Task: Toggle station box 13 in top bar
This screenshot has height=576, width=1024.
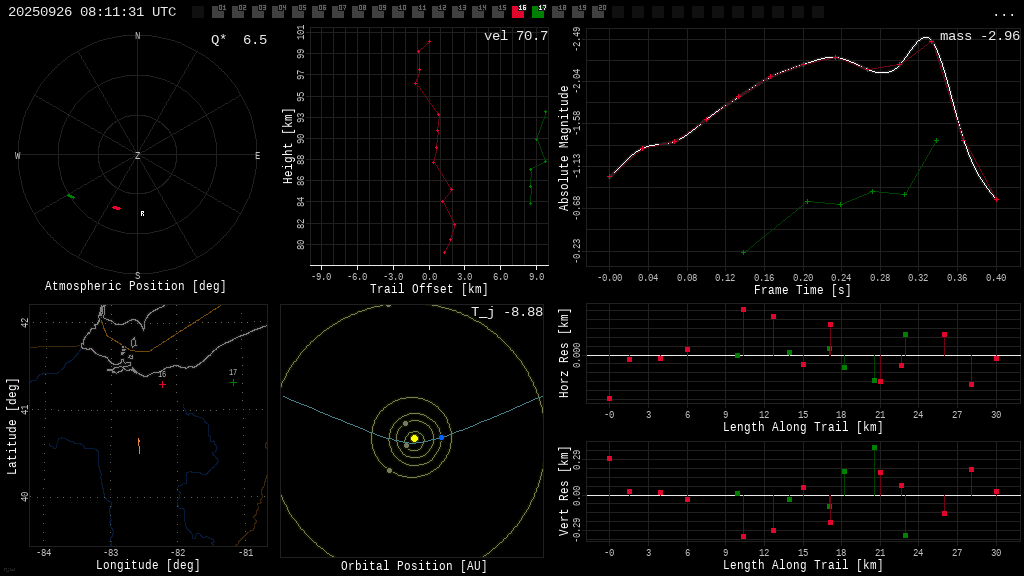Action: [x=458, y=11]
